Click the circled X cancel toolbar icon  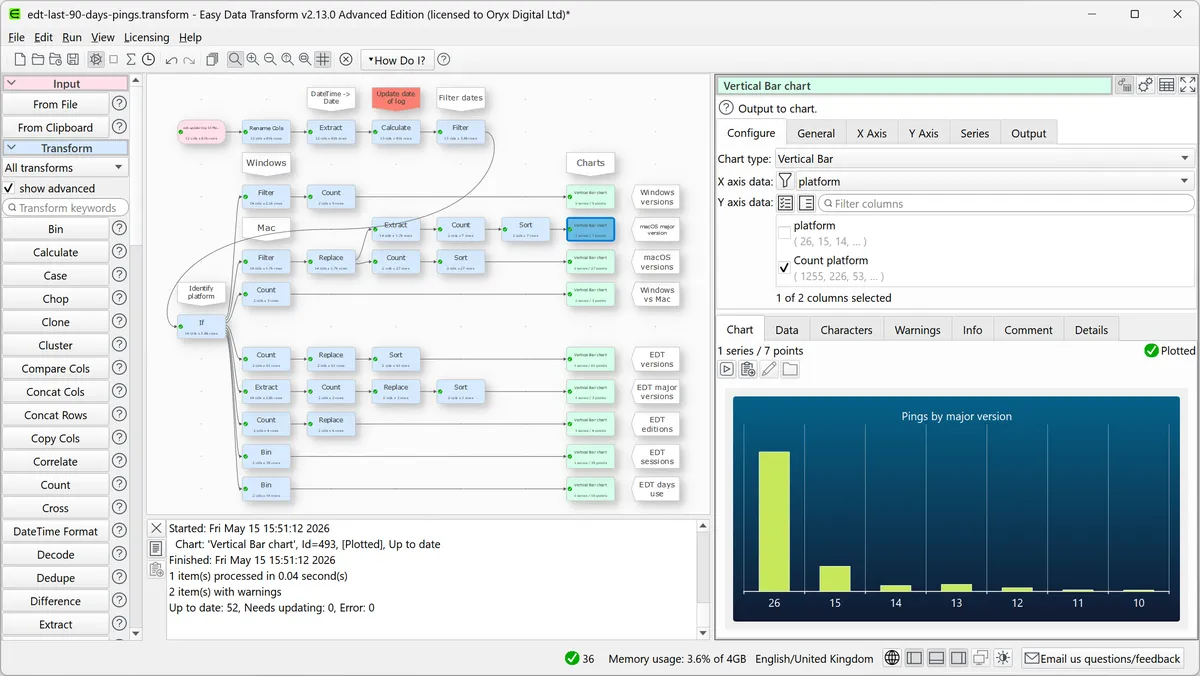(x=346, y=60)
